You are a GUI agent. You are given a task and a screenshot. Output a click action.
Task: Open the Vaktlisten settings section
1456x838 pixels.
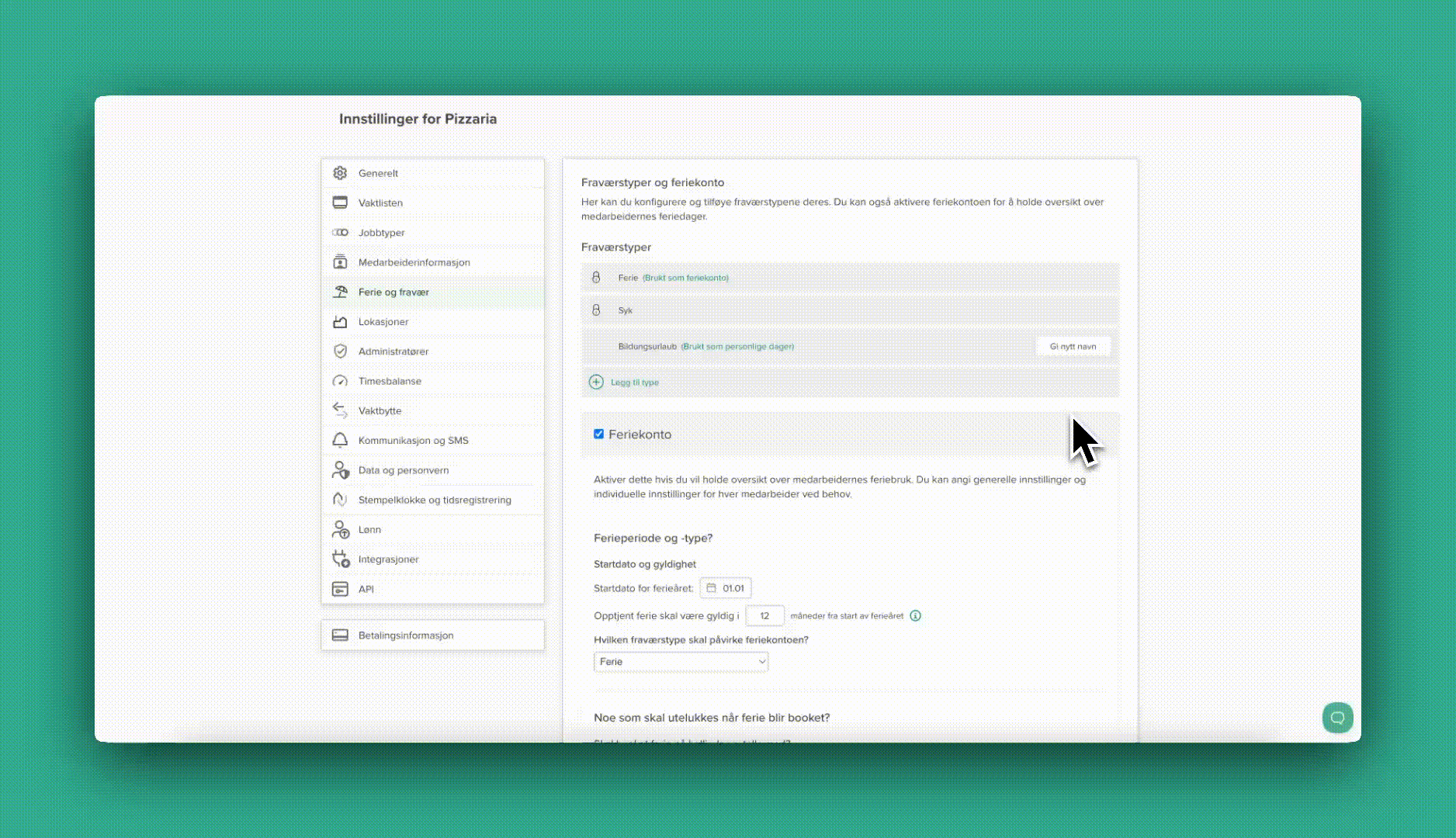[433, 203]
